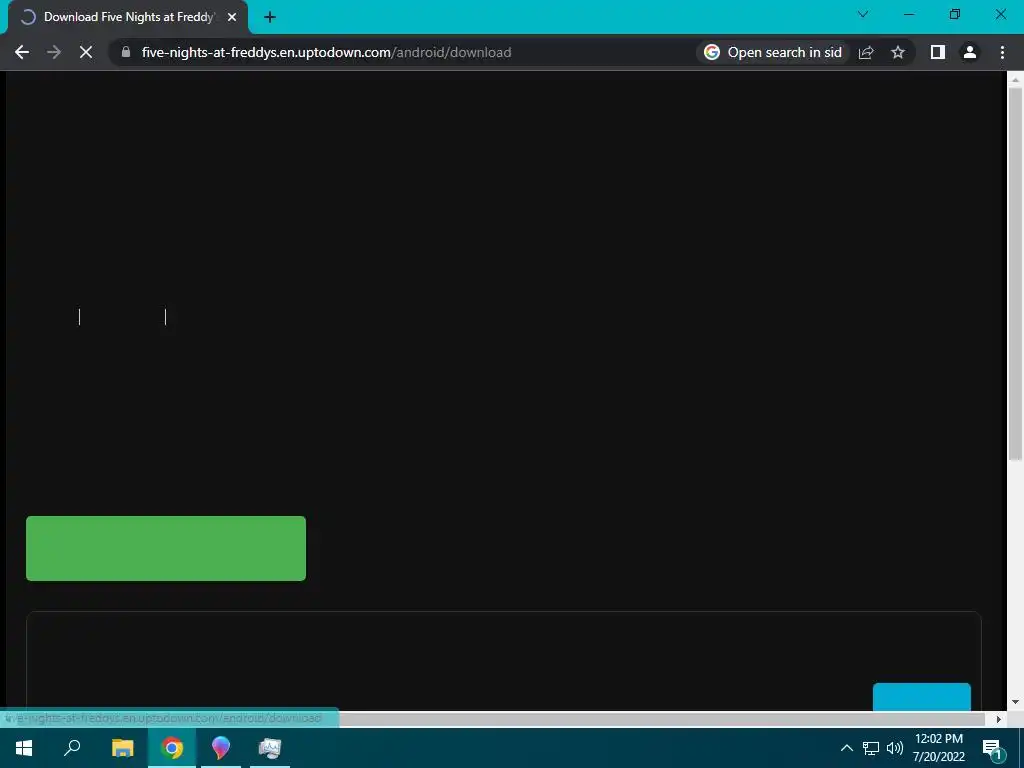
Task: Open the tab search dropdown chevron
Action: click(x=863, y=14)
